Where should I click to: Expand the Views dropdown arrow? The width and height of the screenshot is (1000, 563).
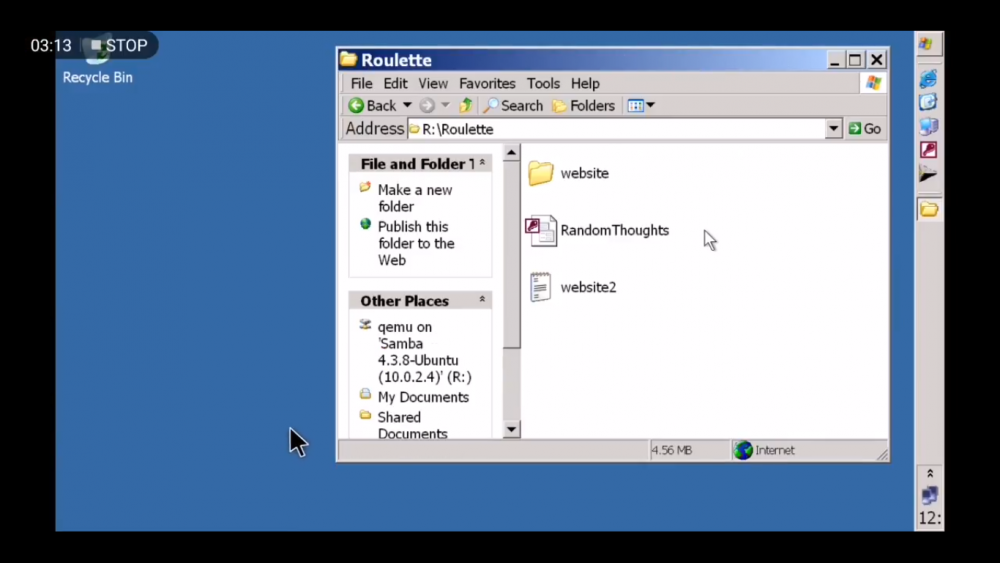pyautogui.click(x=651, y=105)
